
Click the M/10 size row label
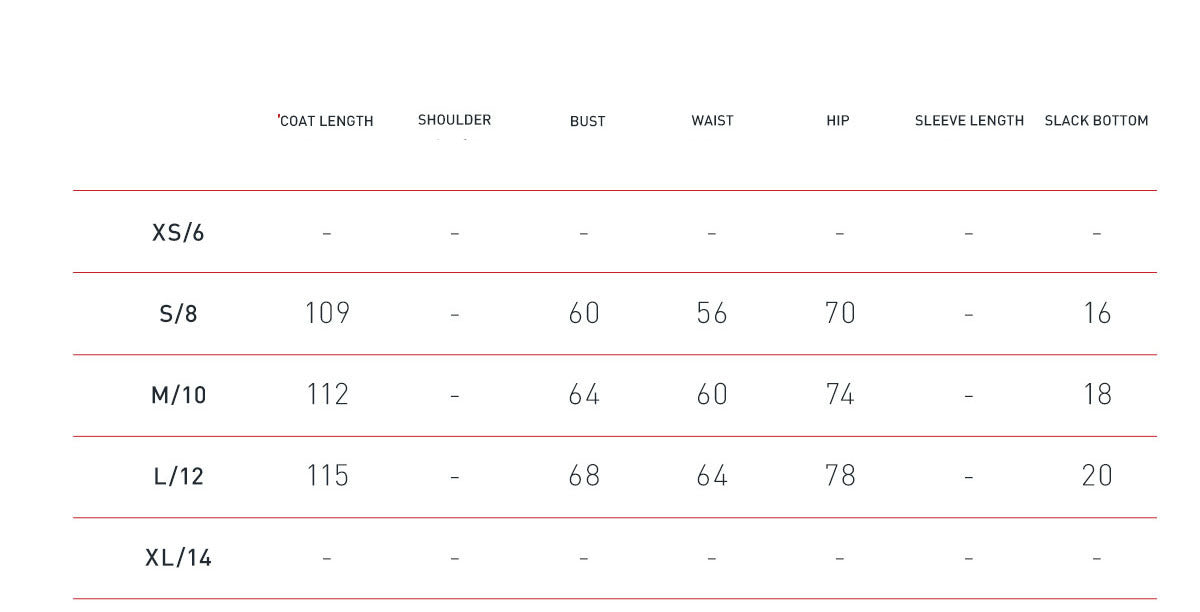pos(178,395)
